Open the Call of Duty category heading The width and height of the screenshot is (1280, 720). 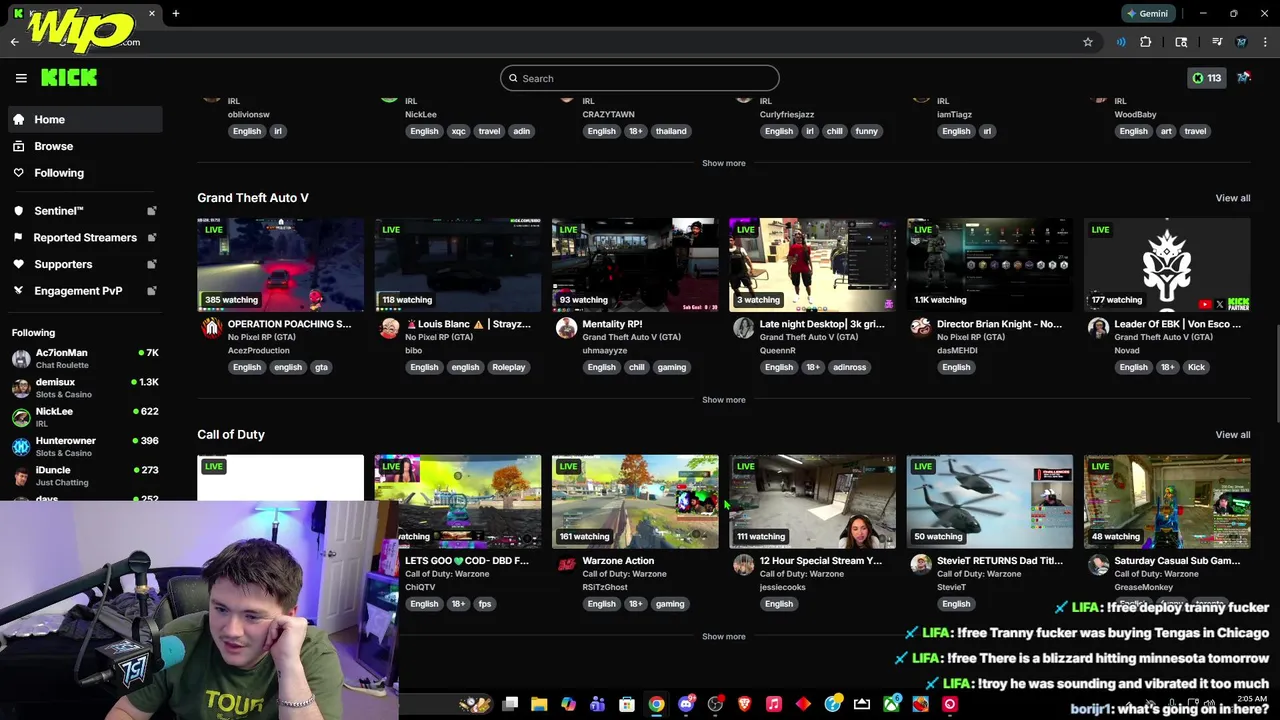(x=231, y=434)
